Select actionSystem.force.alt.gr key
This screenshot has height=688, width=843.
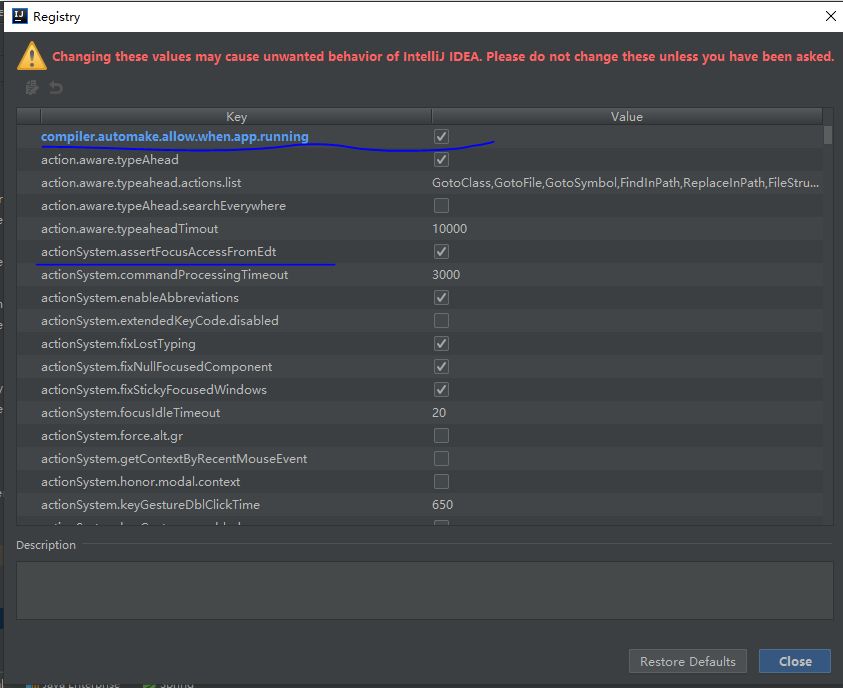112,436
